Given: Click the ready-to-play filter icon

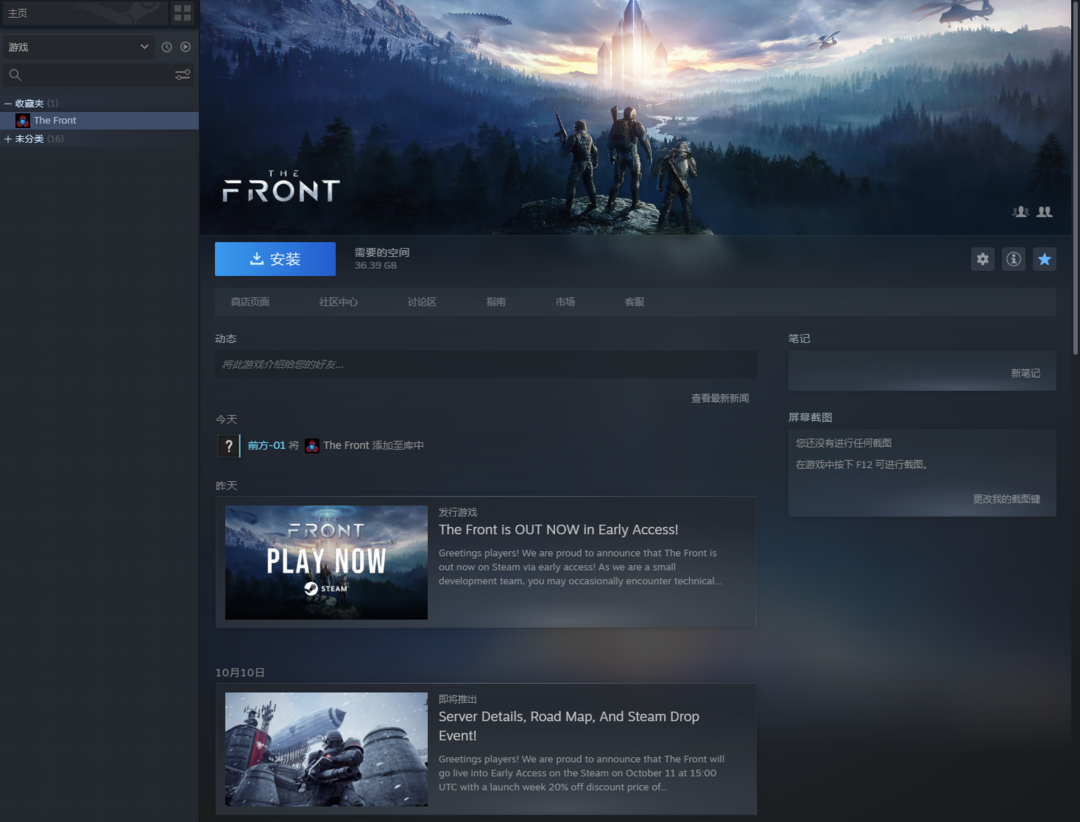Looking at the screenshot, I should 185,47.
